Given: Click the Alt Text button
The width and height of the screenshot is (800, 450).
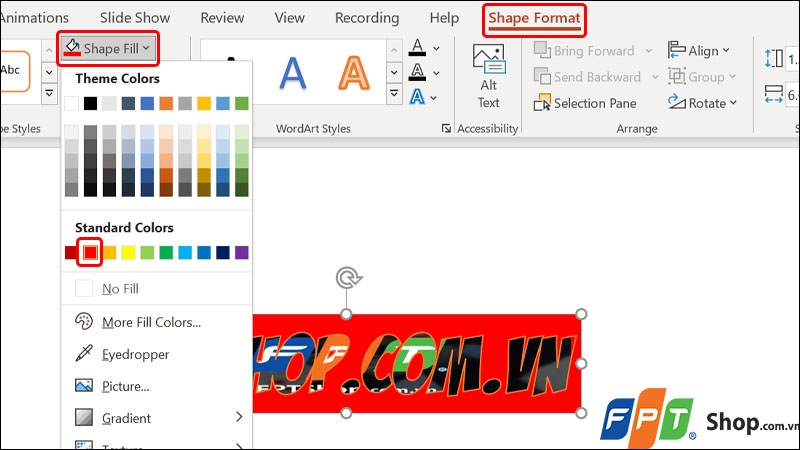Looking at the screenshot, I should (x=488, y=76).
